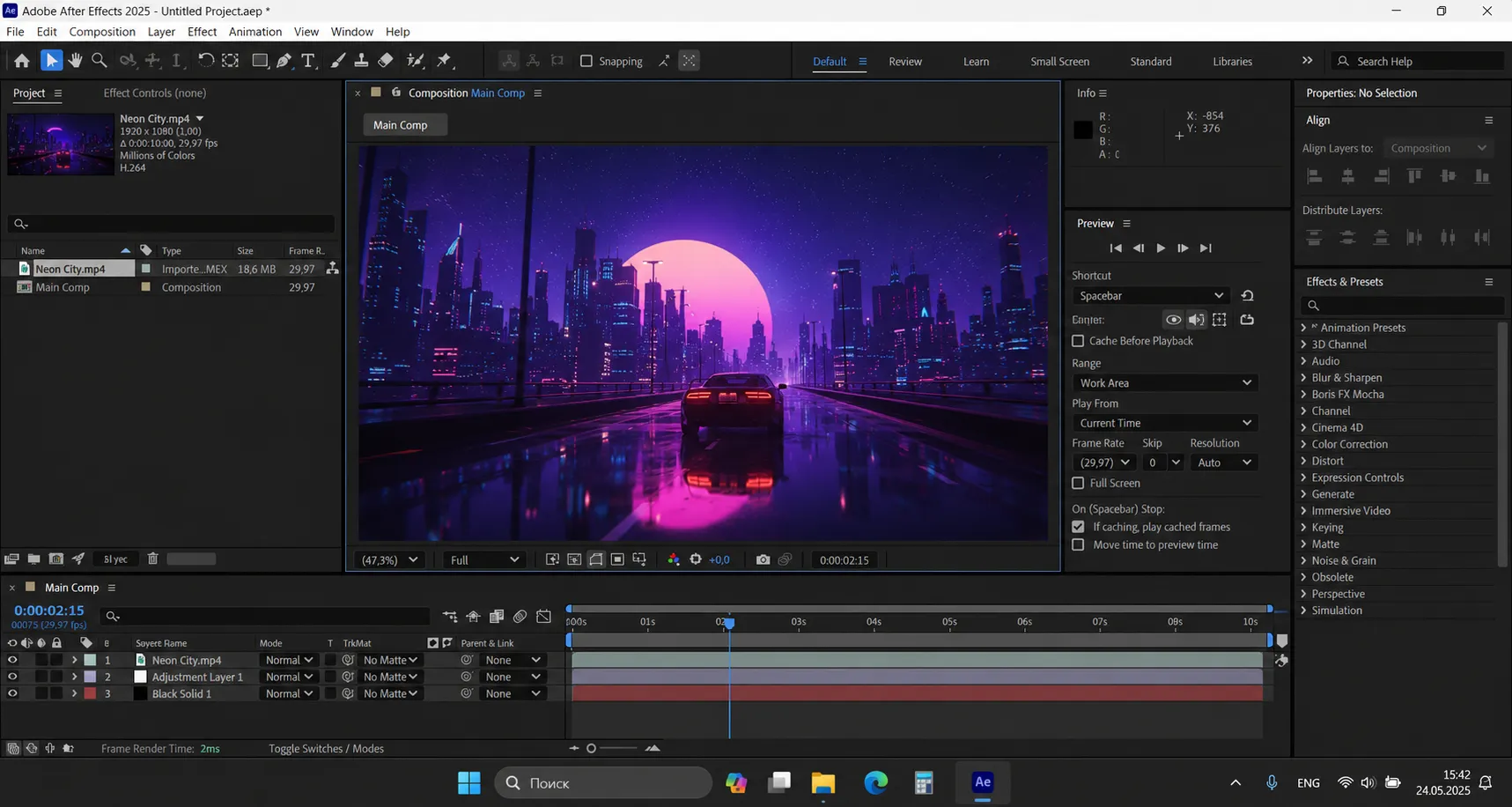Play the preview with play button

(1161, 248)
